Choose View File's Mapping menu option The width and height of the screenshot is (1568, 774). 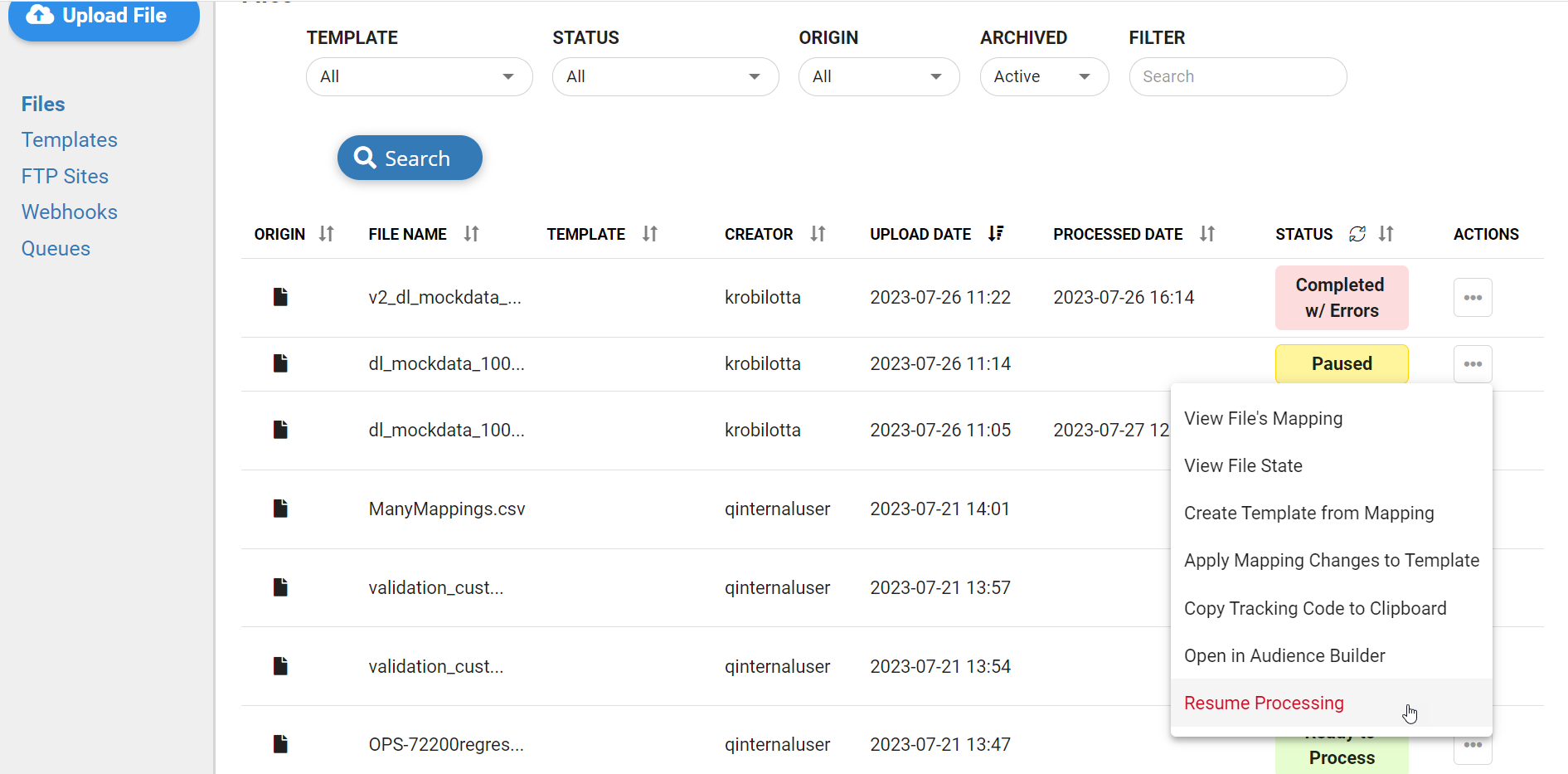point(1263,419)
